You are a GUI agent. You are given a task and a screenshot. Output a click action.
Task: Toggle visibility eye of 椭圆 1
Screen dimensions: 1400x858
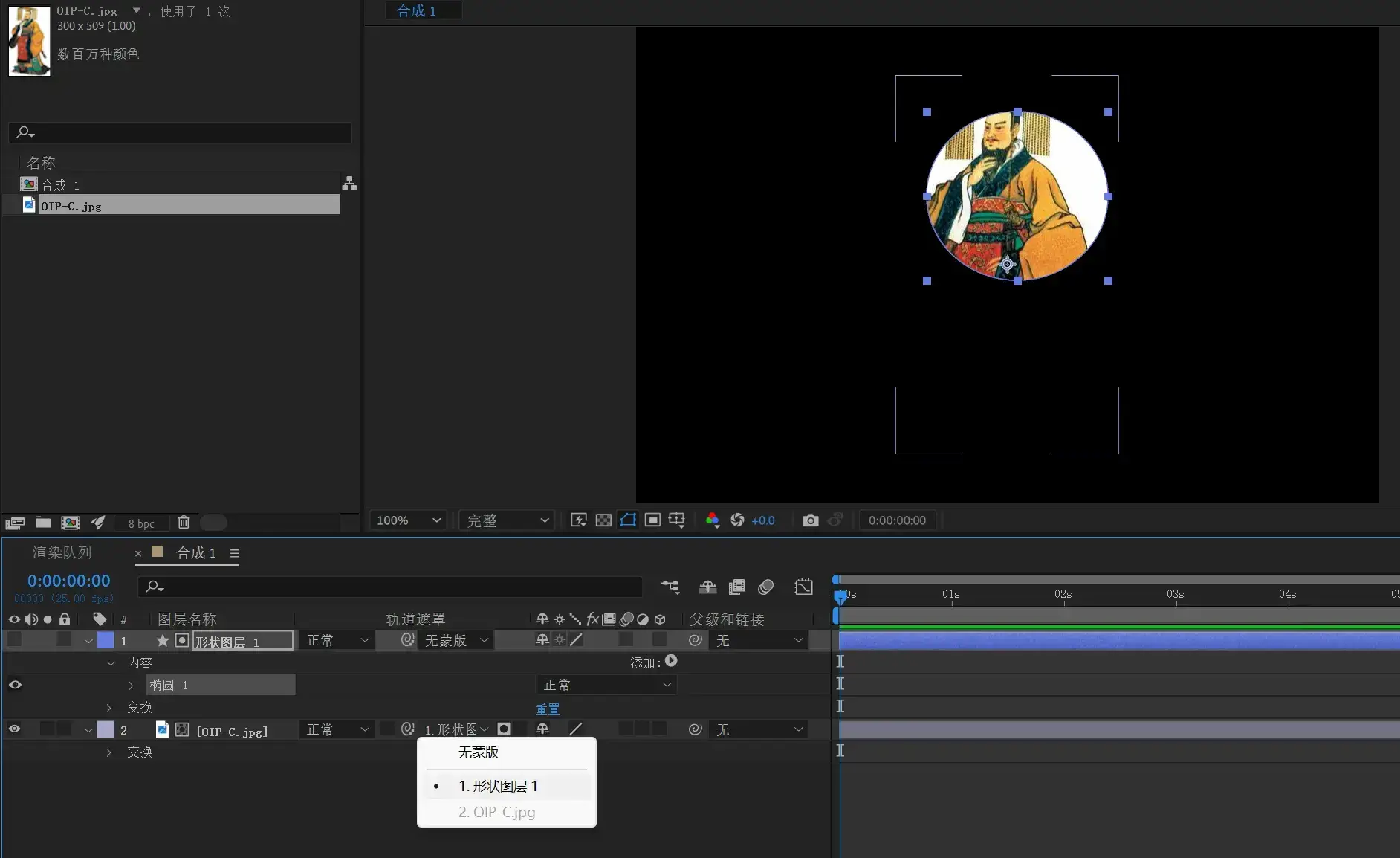(15, 685)
